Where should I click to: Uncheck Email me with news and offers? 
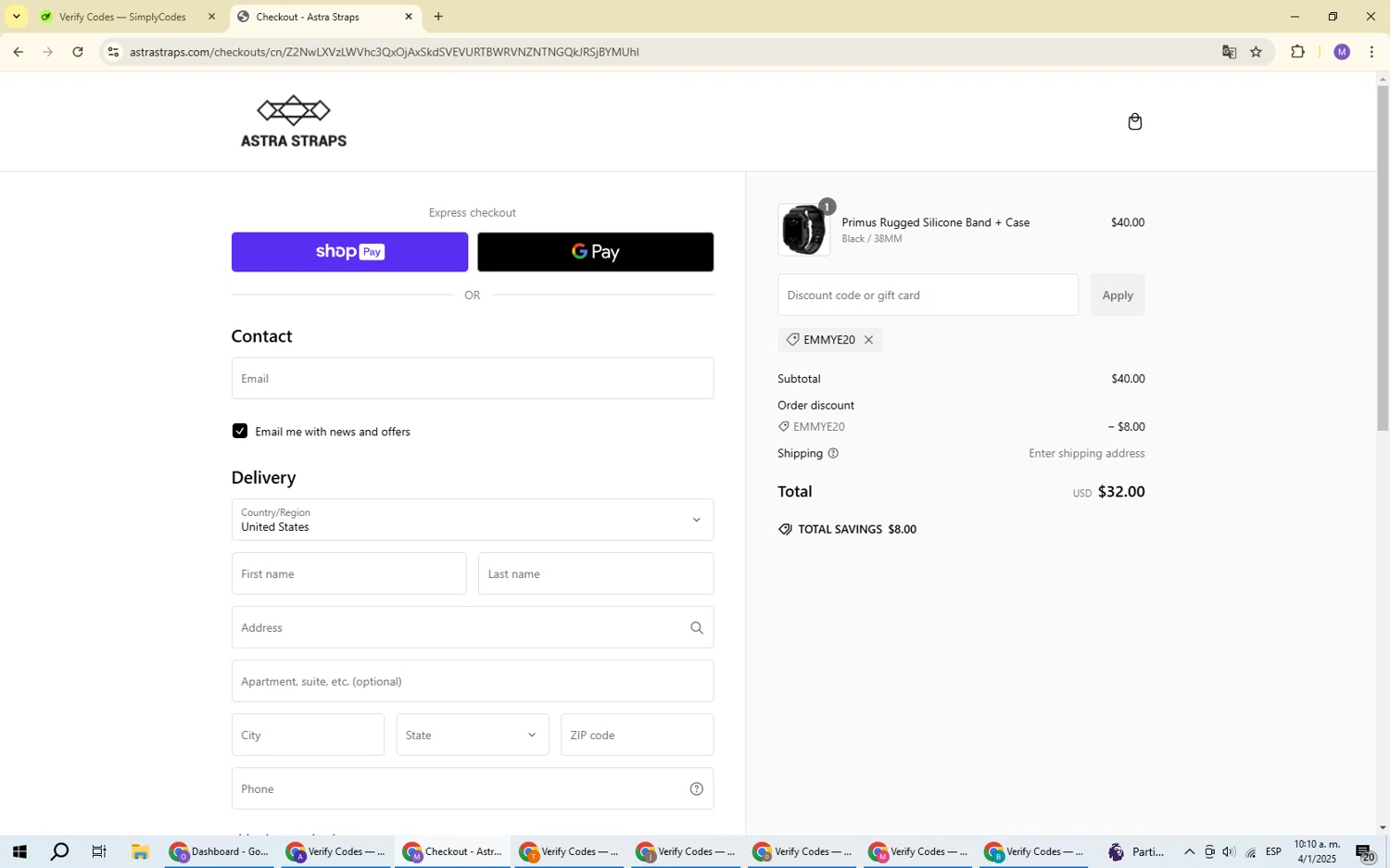[x=240, y=431]
